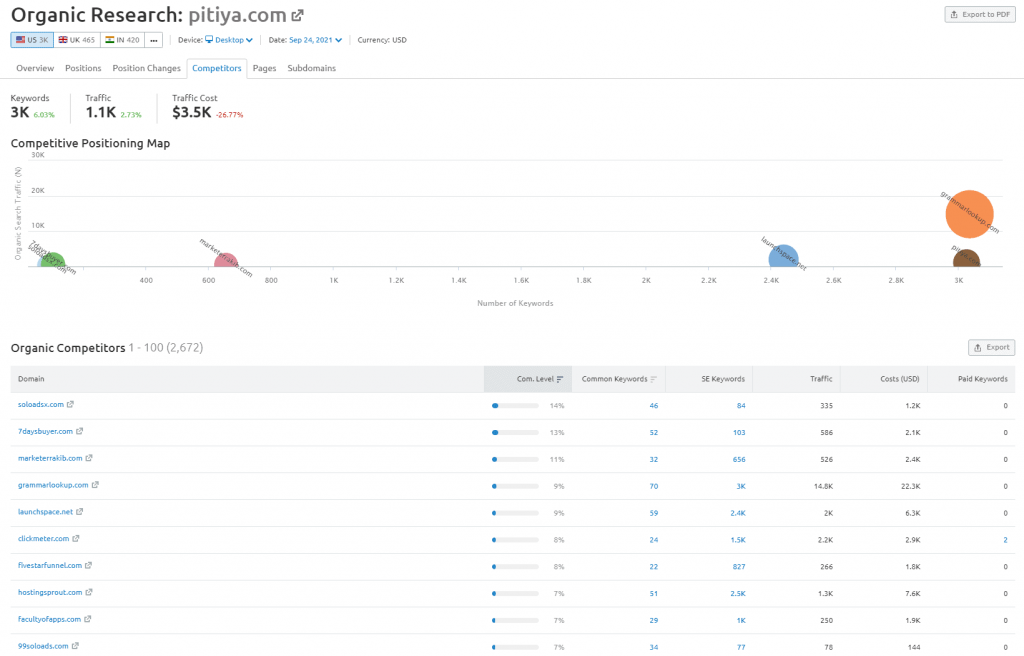The width and height of the screenshot is (1024, 656).
Task: Switch to the Positions tab
Action: 83,68
